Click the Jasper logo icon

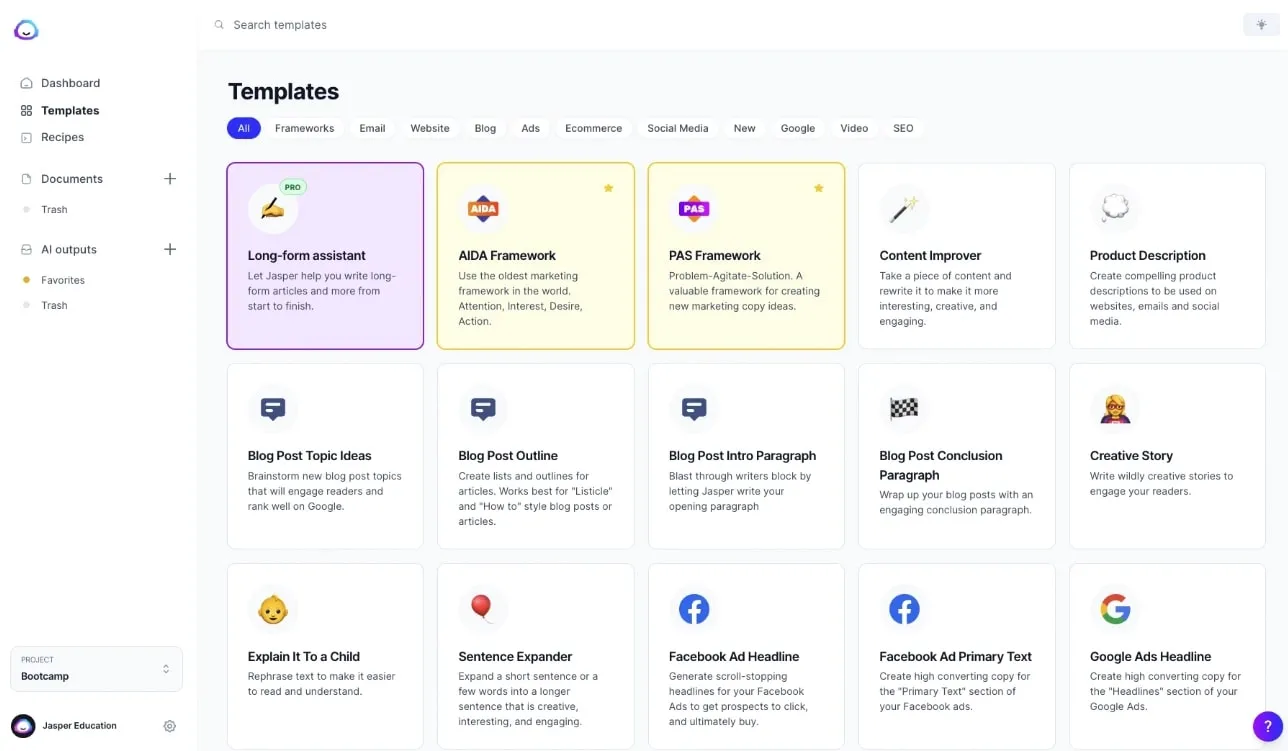[x=26, y=30]
